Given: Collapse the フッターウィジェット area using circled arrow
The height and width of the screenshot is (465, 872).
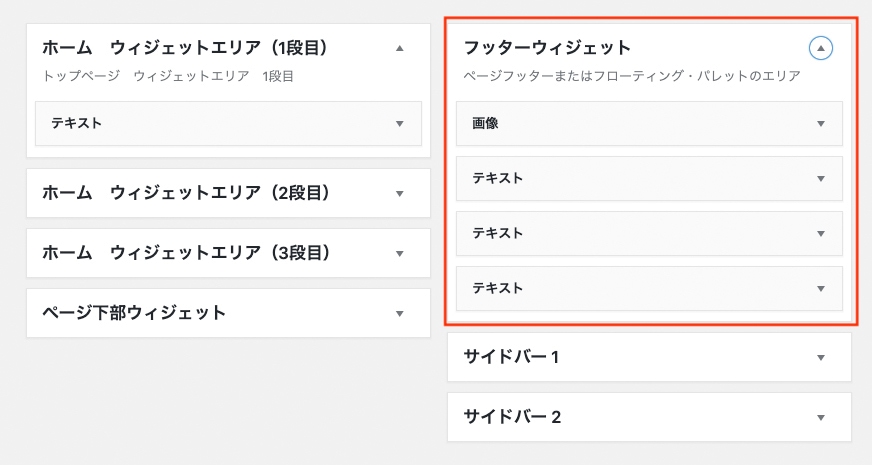Looking at the screenshot, I should (820, 48).
